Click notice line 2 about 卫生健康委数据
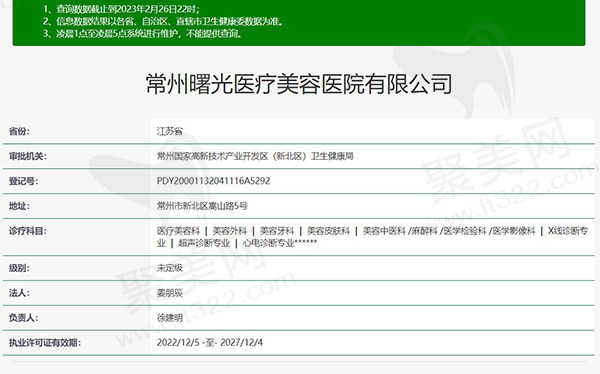Viewport: 600px width, 374px height. coord(163,21)
